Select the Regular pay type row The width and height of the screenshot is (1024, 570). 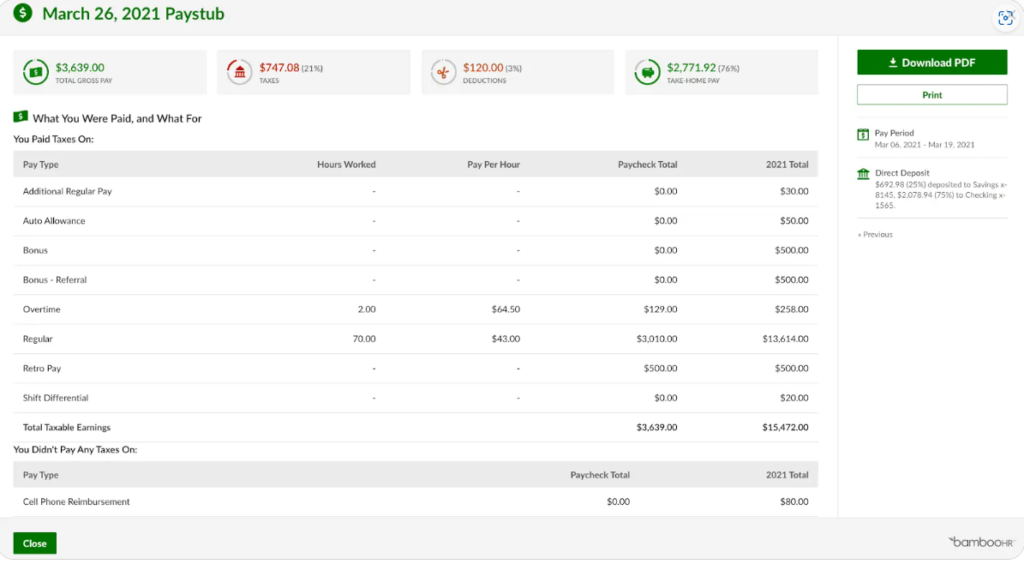coord(415,339)
